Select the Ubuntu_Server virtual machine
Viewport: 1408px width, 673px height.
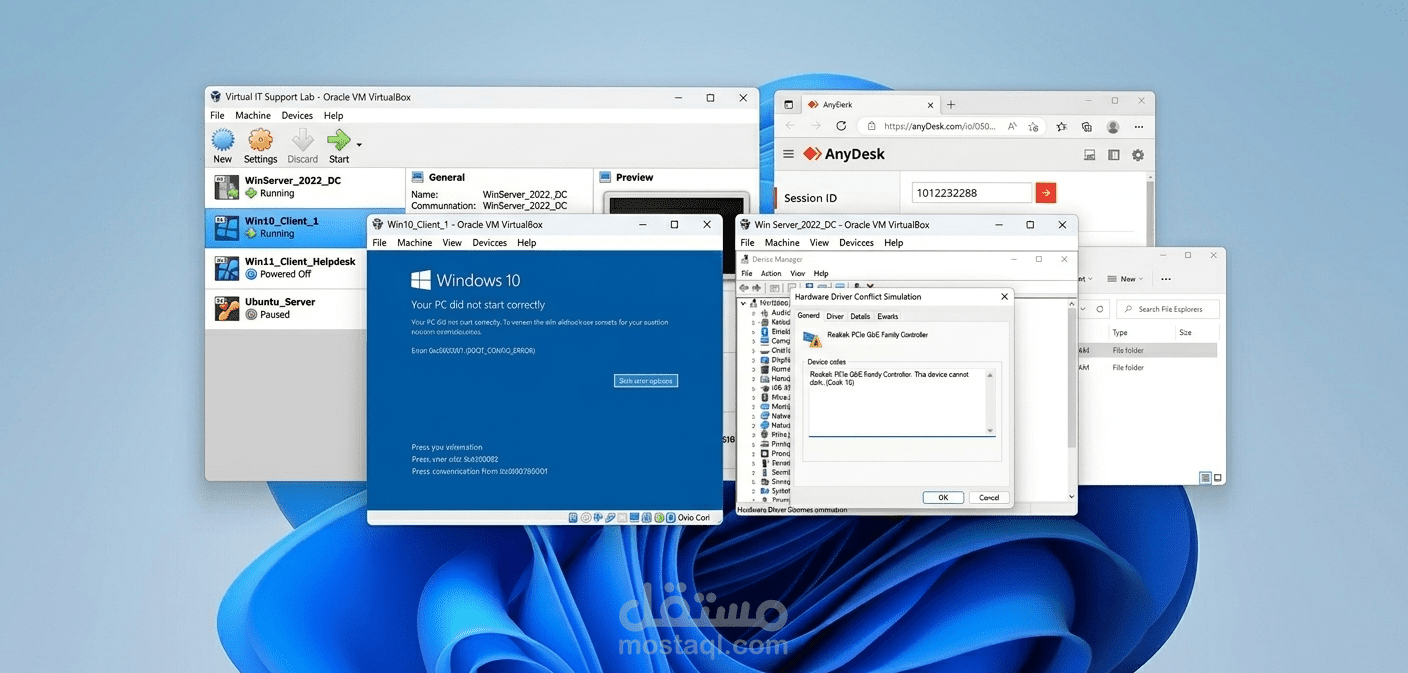[x=286, y=308]
